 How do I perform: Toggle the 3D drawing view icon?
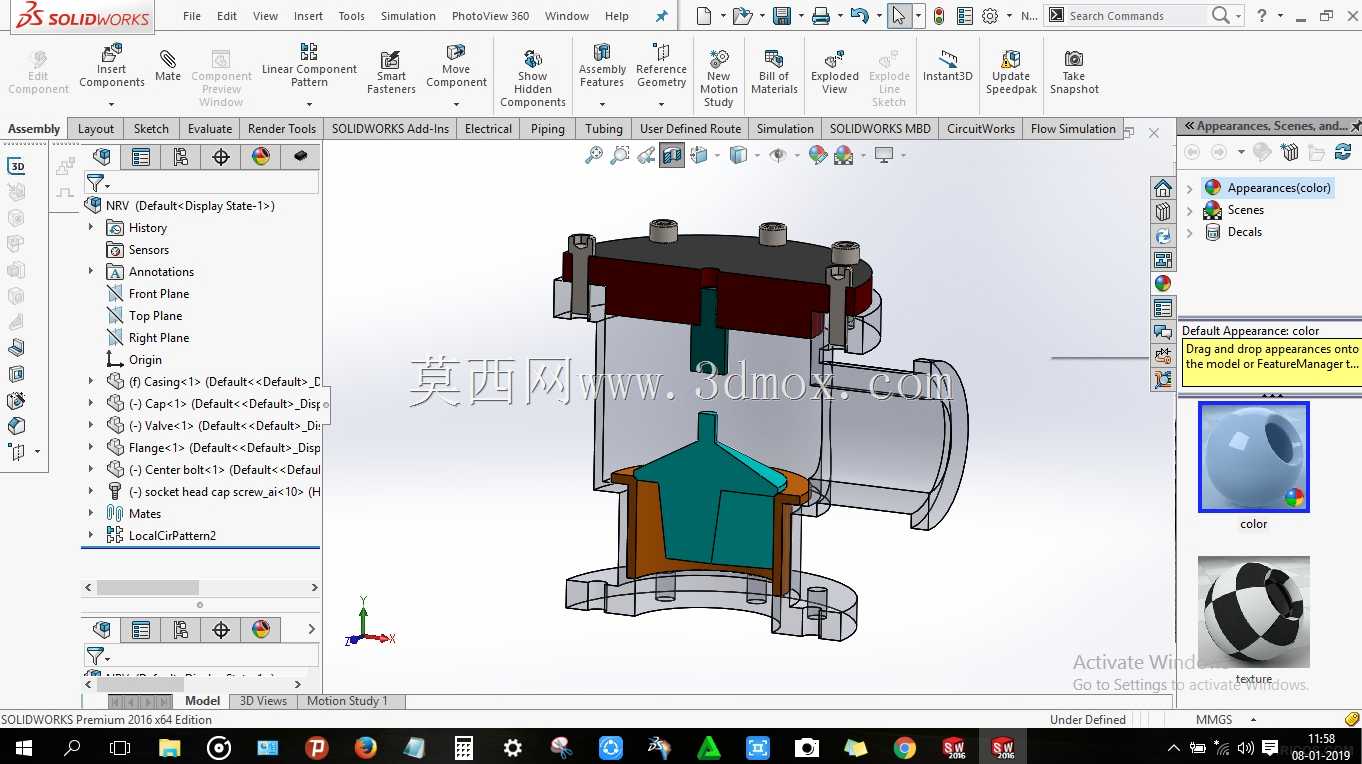tap(17, 166)
